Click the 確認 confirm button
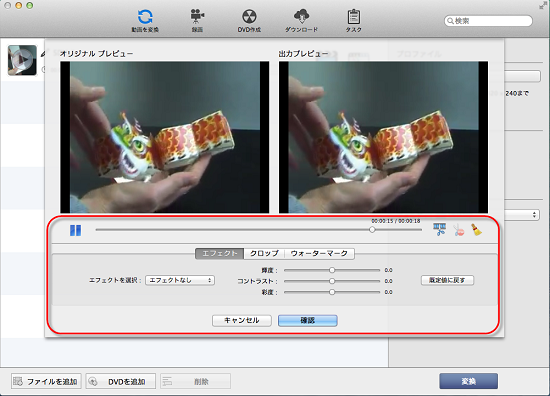 pos(308,320)
